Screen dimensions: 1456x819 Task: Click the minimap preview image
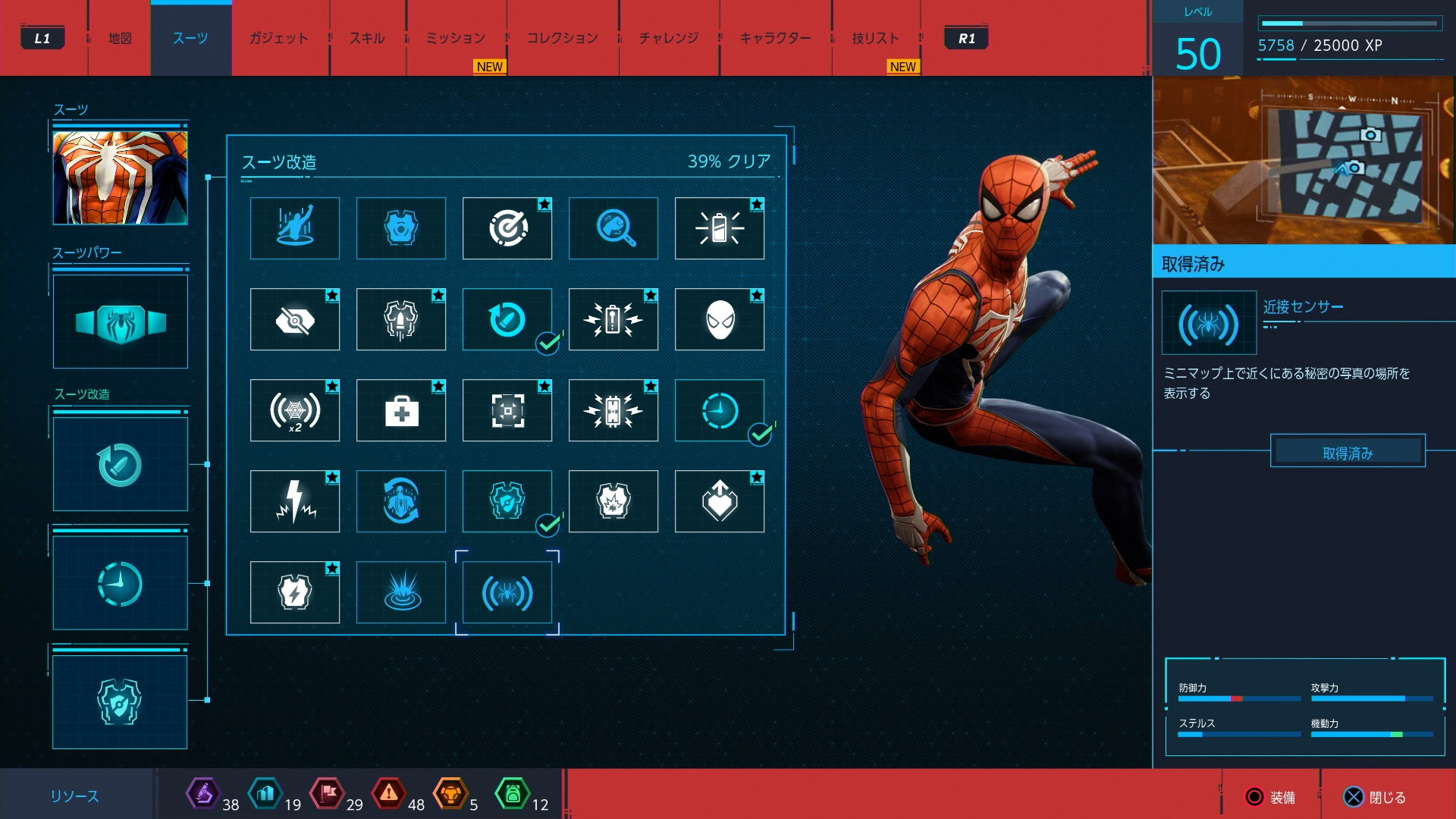[1304, 160]
